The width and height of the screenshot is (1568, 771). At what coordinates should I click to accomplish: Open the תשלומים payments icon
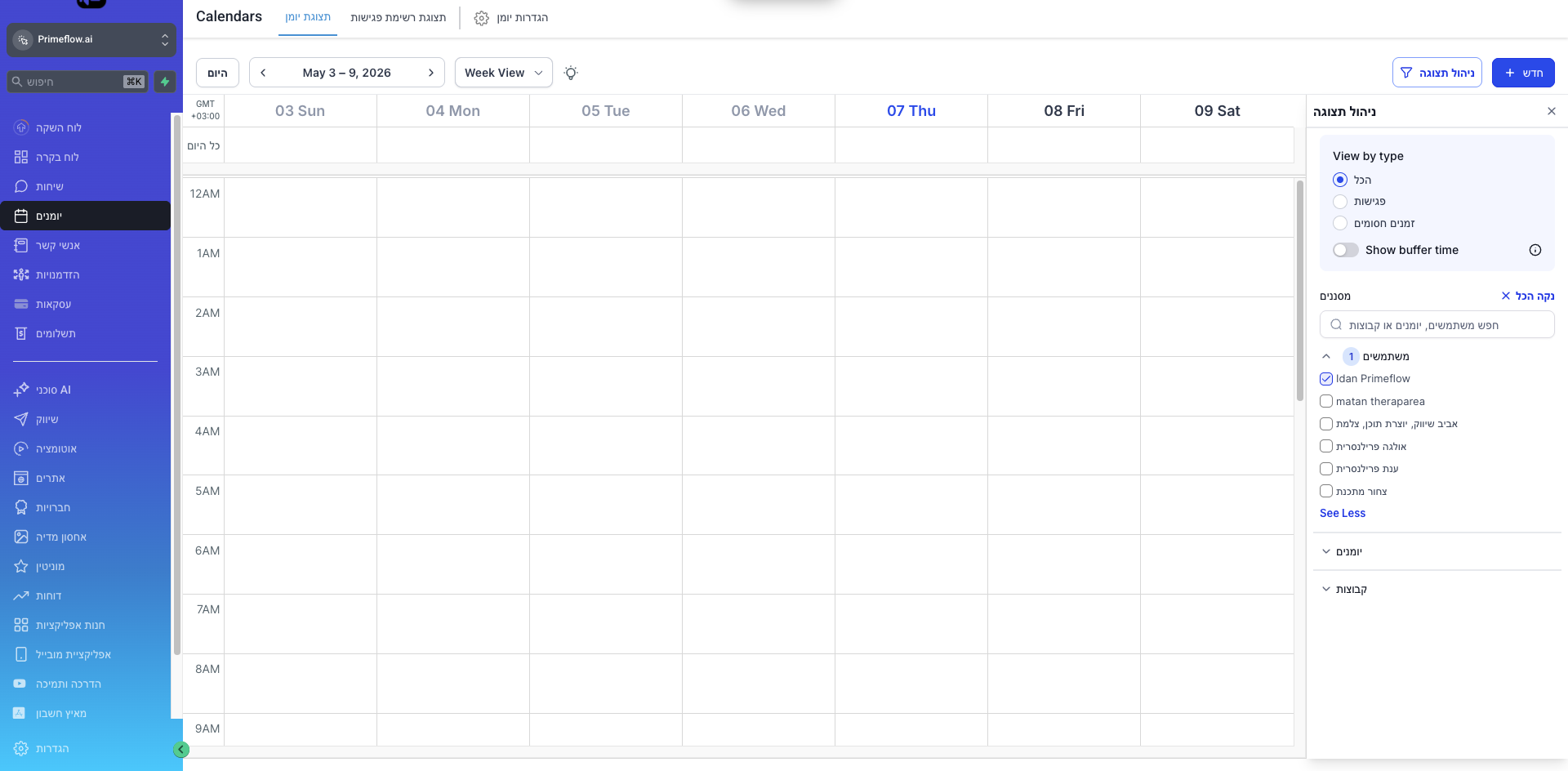coord(21,333)
